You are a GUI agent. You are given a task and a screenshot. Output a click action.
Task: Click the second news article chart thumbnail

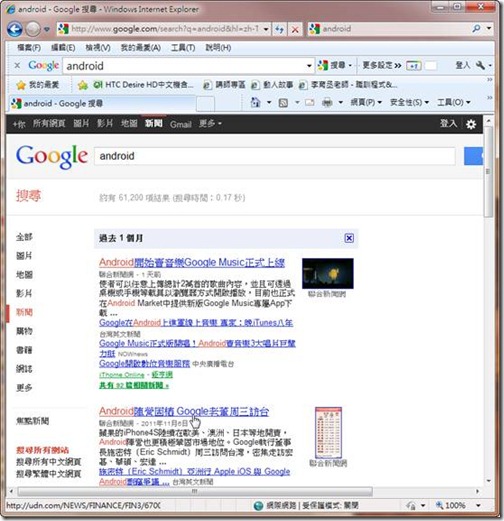pos(328,433)
